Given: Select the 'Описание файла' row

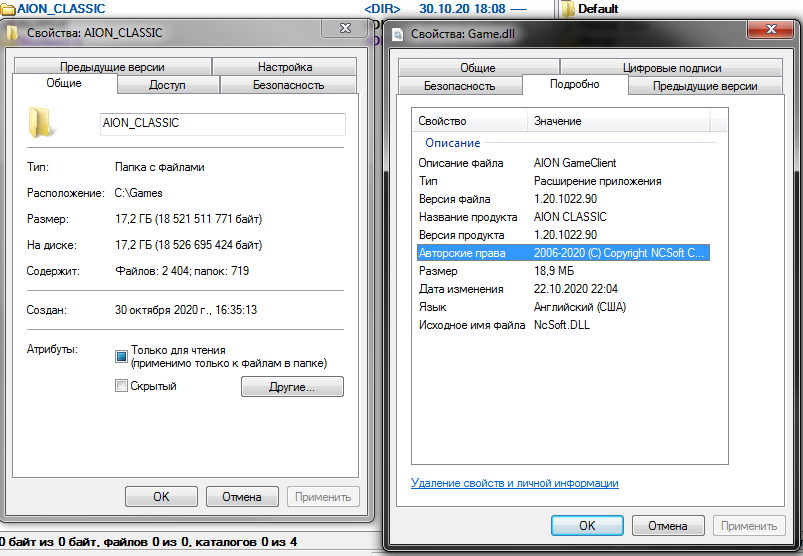Looking at the screenshot, I should tap(563, 163).
